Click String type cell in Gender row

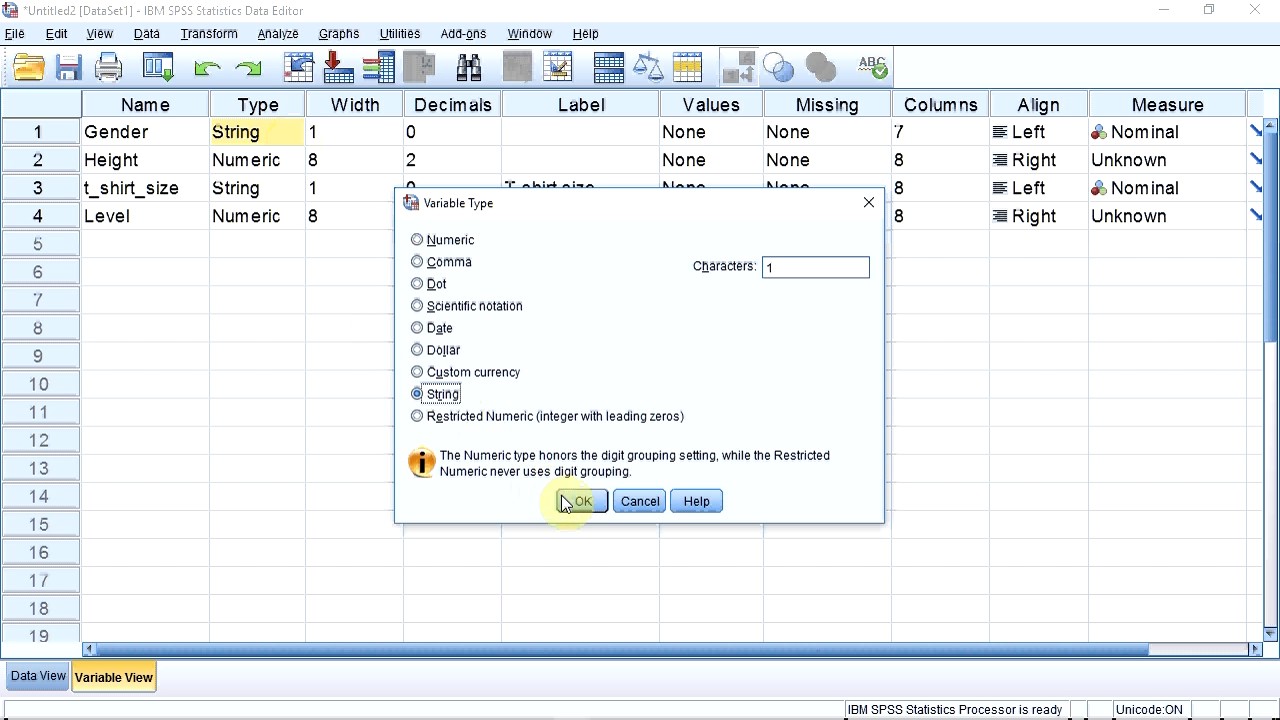tap(258, 132)
